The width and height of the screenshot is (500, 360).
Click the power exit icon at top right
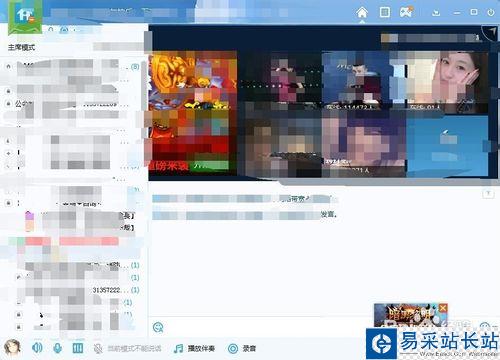pyautogui.click(x=490, y=13)
